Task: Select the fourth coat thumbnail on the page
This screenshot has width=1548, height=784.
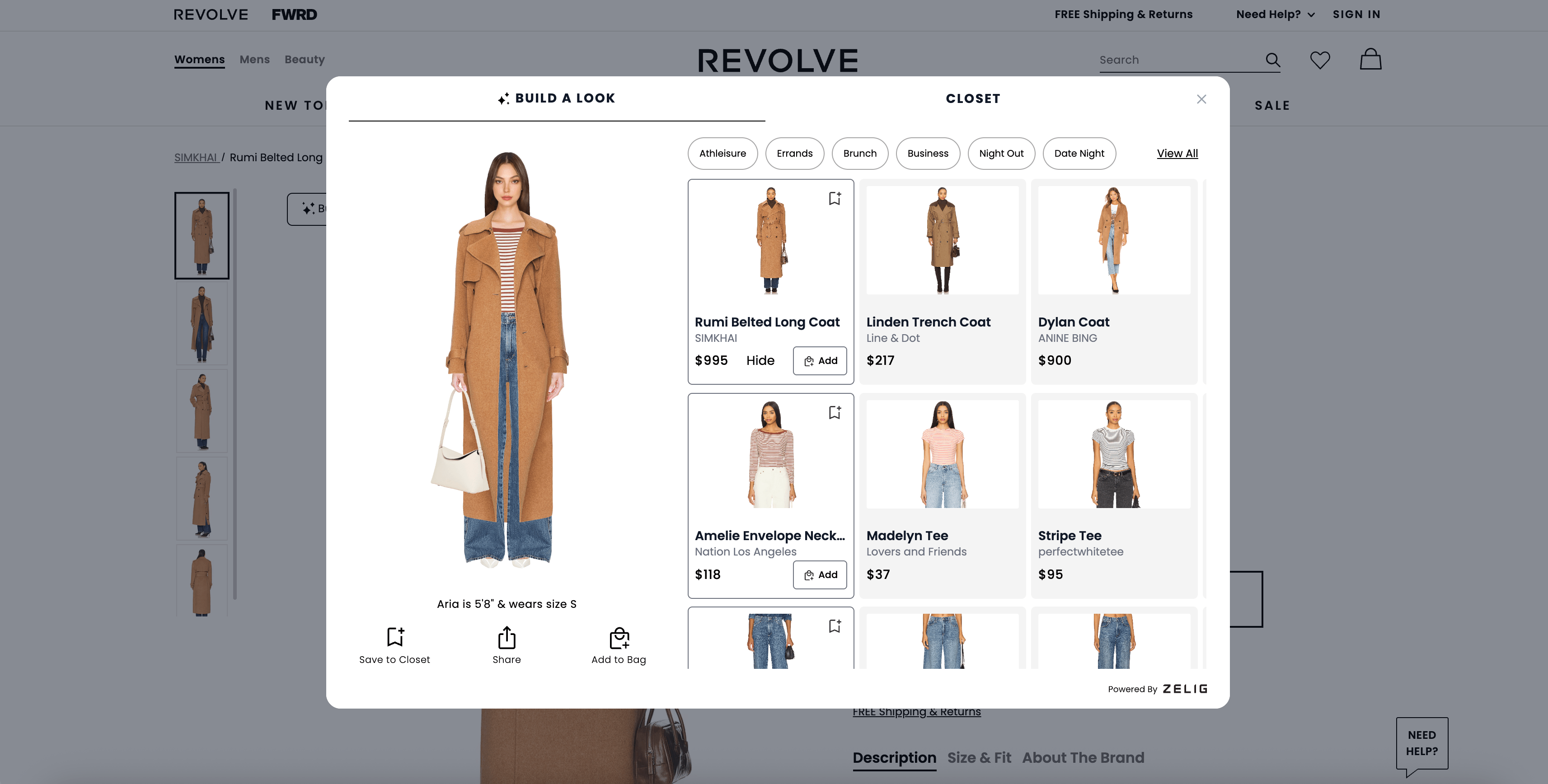Action: click(x=202, y=499)
